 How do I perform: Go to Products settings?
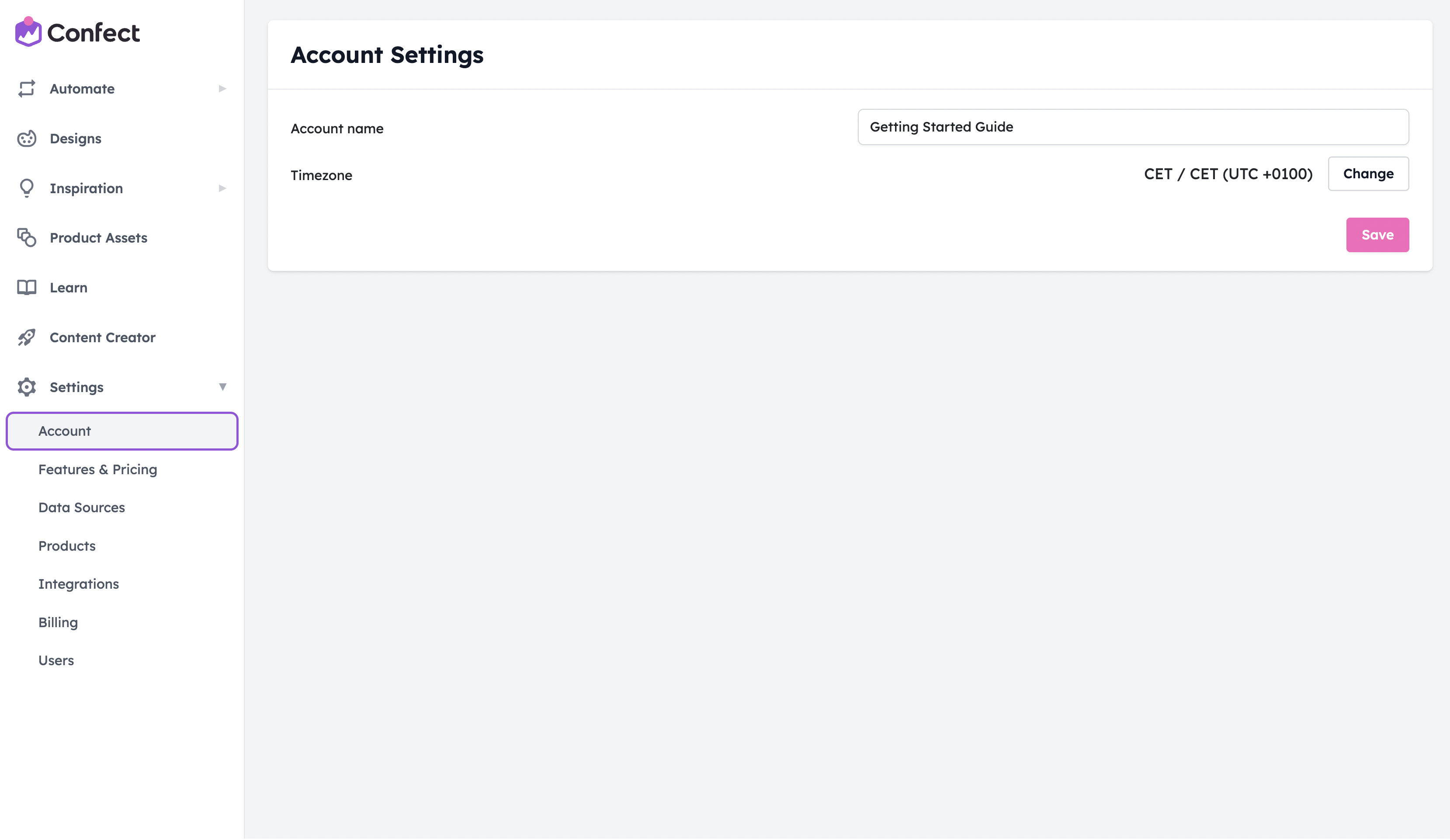(x=67, y=546)
